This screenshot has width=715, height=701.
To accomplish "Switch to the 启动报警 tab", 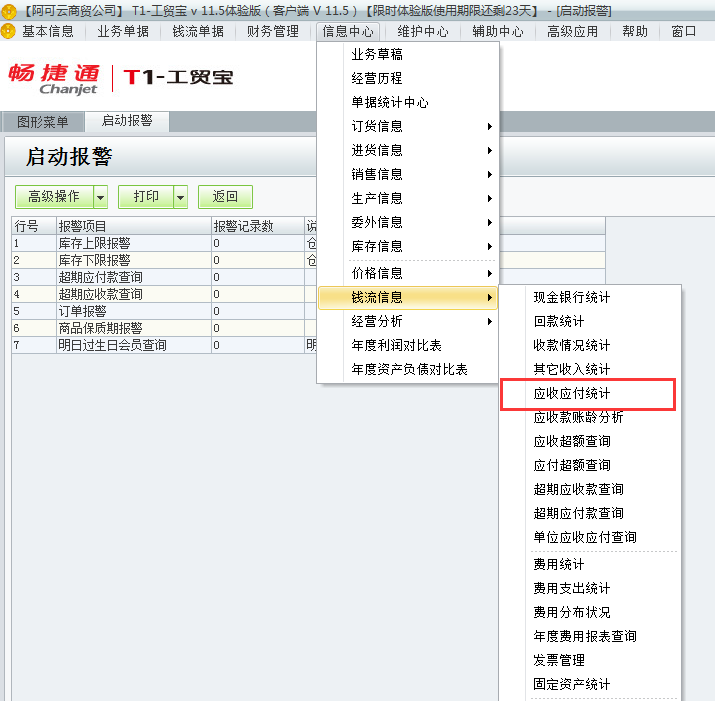I will 127,121.
